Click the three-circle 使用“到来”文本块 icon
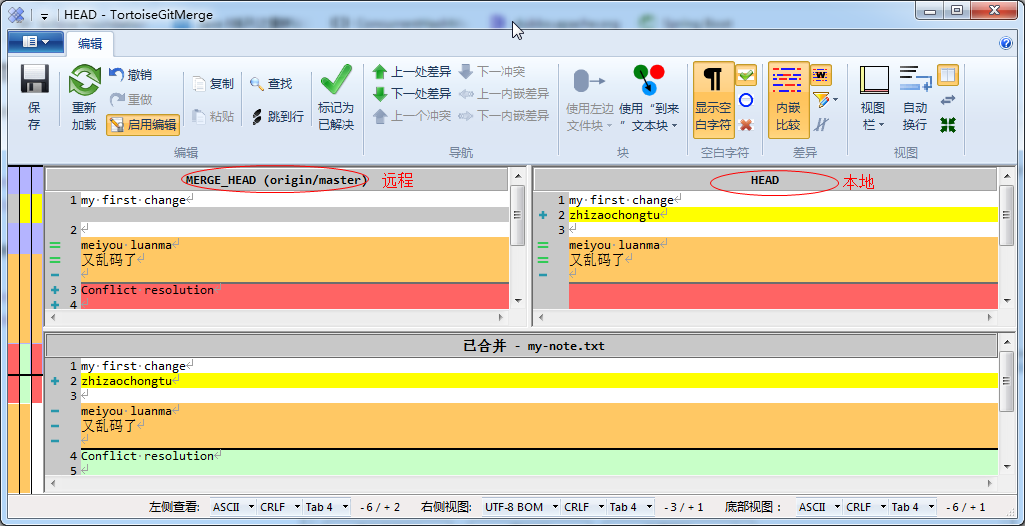Viewport: 1025px width, 526px height. pyautogui.click(x=648, y=81)
